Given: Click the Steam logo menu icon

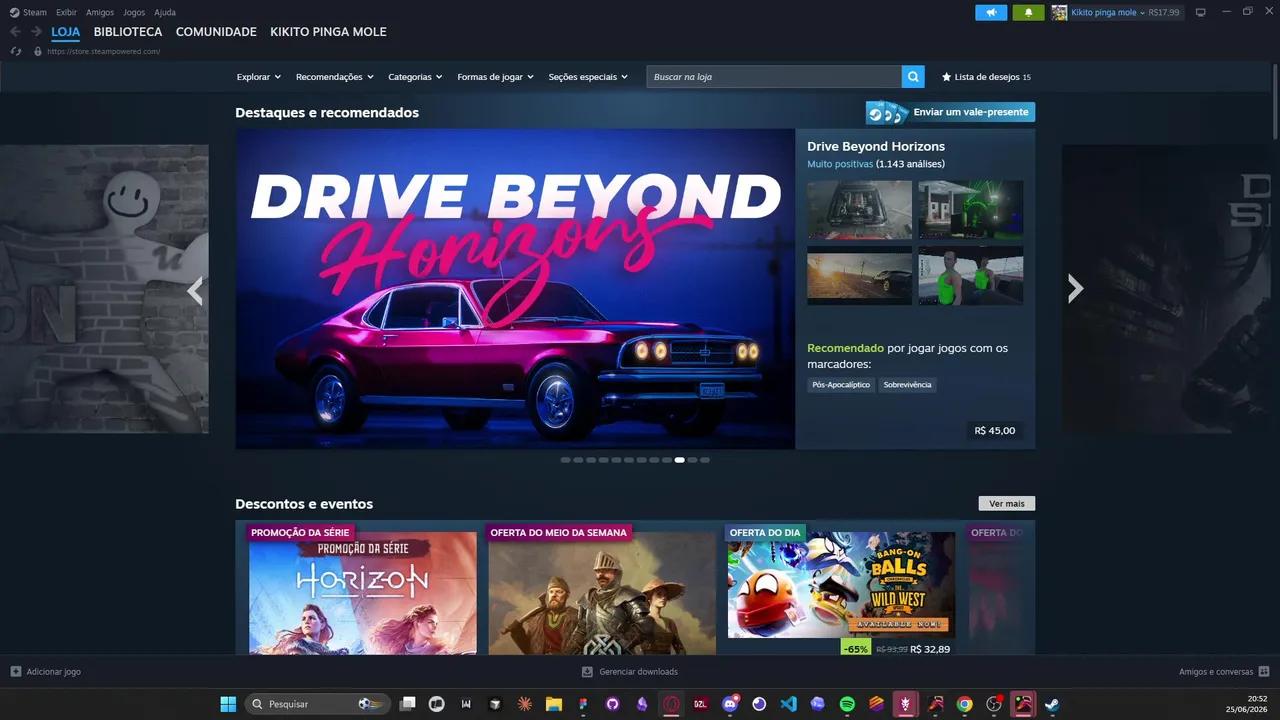Looking at the screenshot, I should tap(14, 12).
